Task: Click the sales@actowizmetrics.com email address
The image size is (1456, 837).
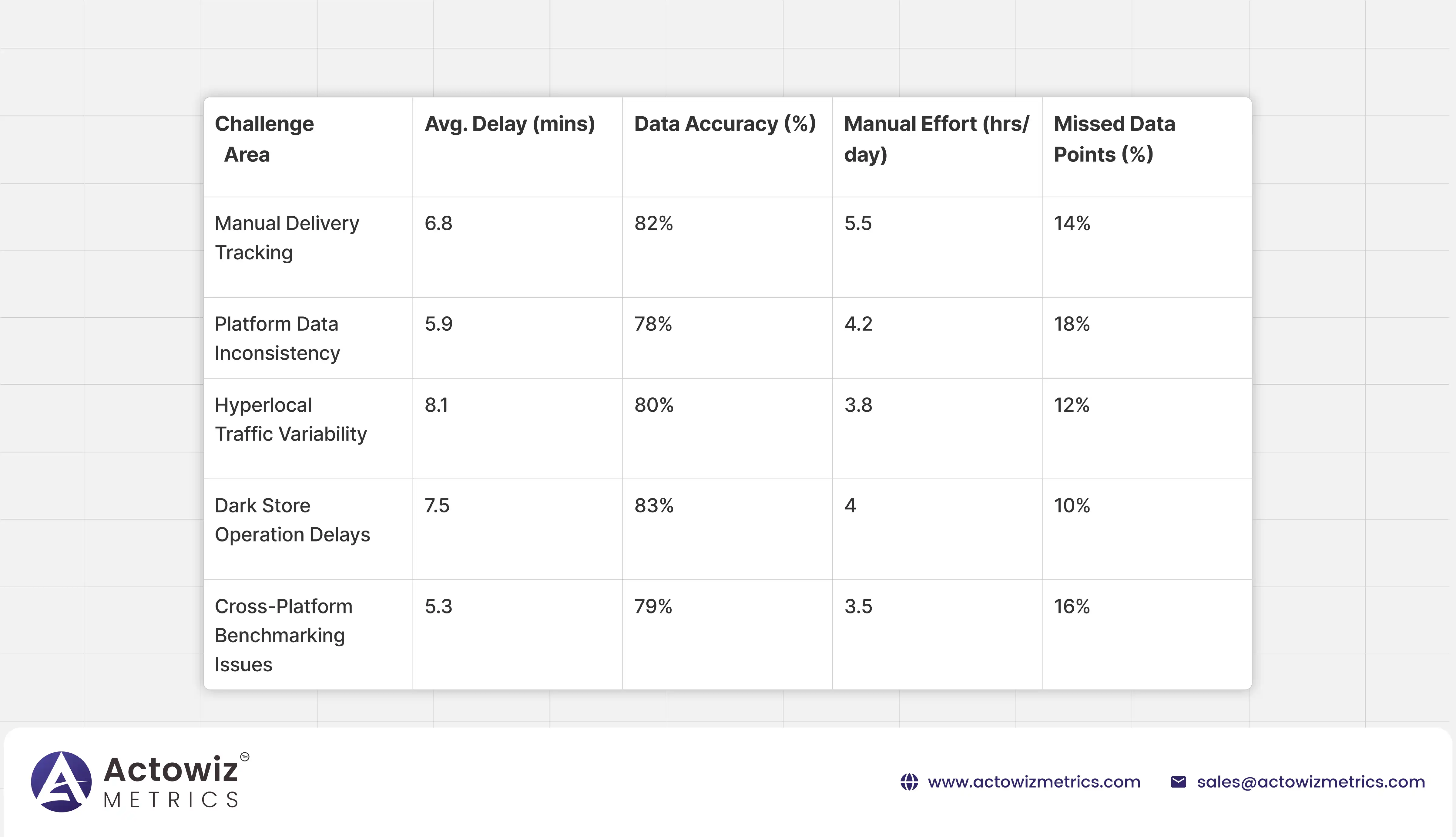Action: click(x=1311, y=782)
